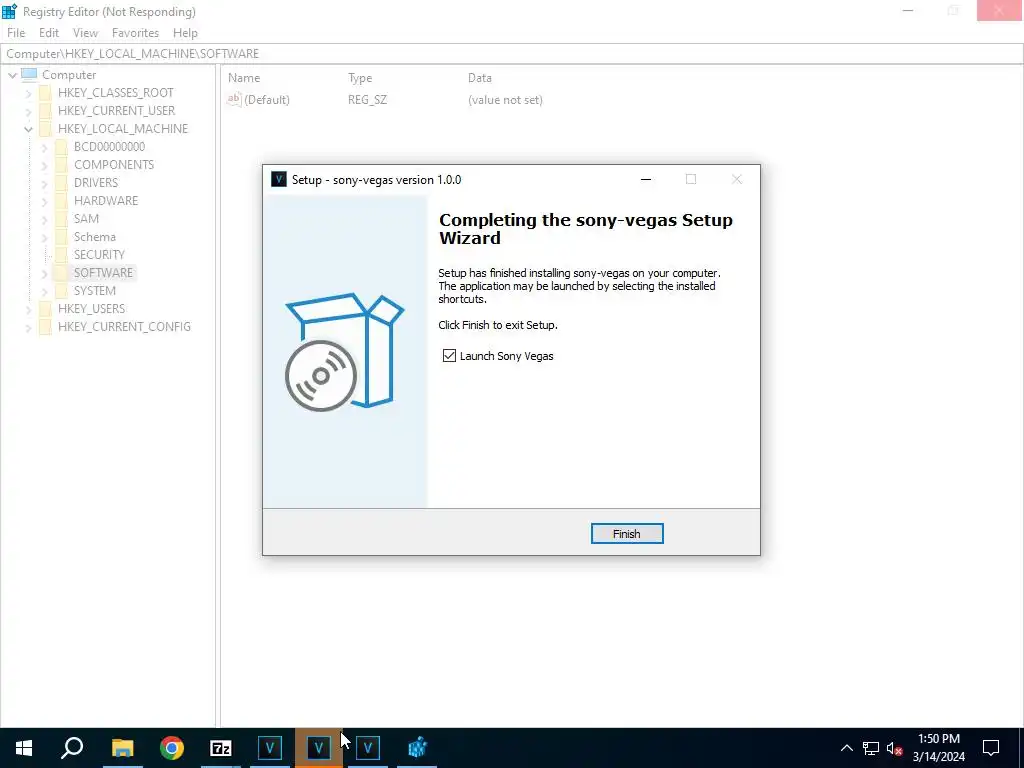The width and height of the screenshot is (1024, 768).
Task: Collapse the HKEY_LOCAL_MACHINE chevron
Action: pyautogui.click(x=28, y=129)
